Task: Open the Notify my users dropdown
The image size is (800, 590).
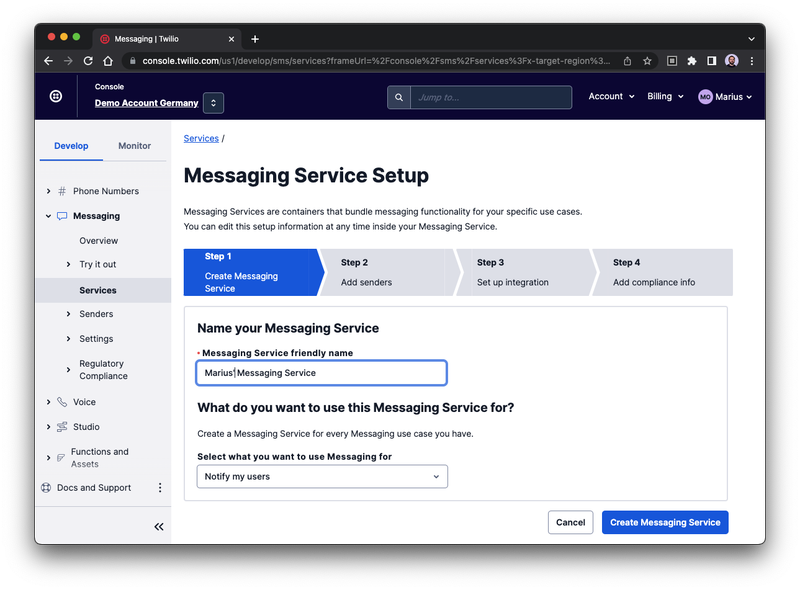Action: [322, 476]
